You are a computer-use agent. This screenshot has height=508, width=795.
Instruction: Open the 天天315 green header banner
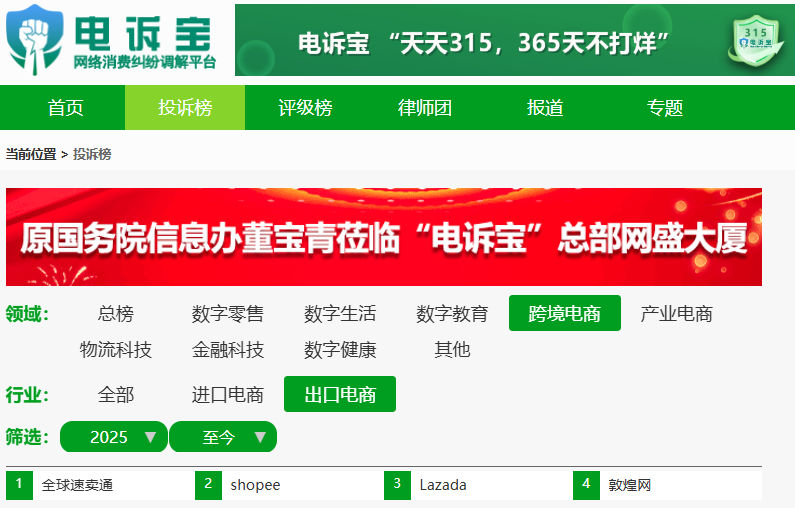coord(515,40)
